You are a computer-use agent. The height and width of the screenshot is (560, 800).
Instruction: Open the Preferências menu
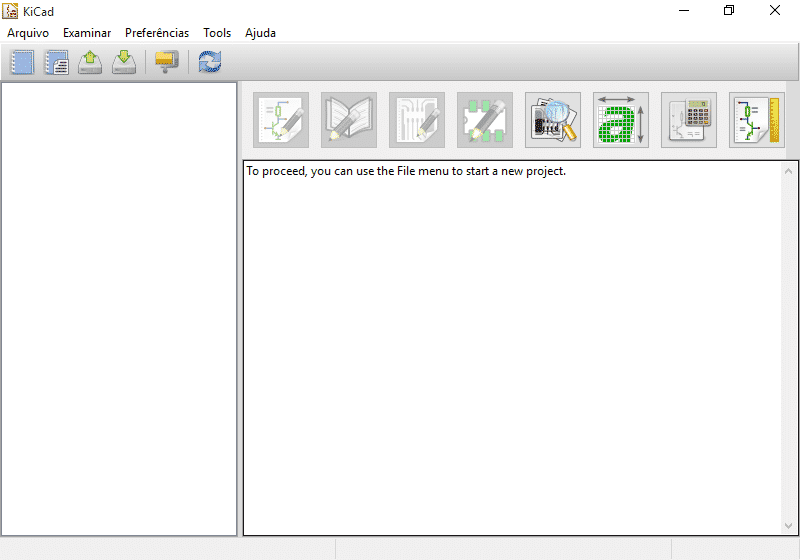point(157,33)
